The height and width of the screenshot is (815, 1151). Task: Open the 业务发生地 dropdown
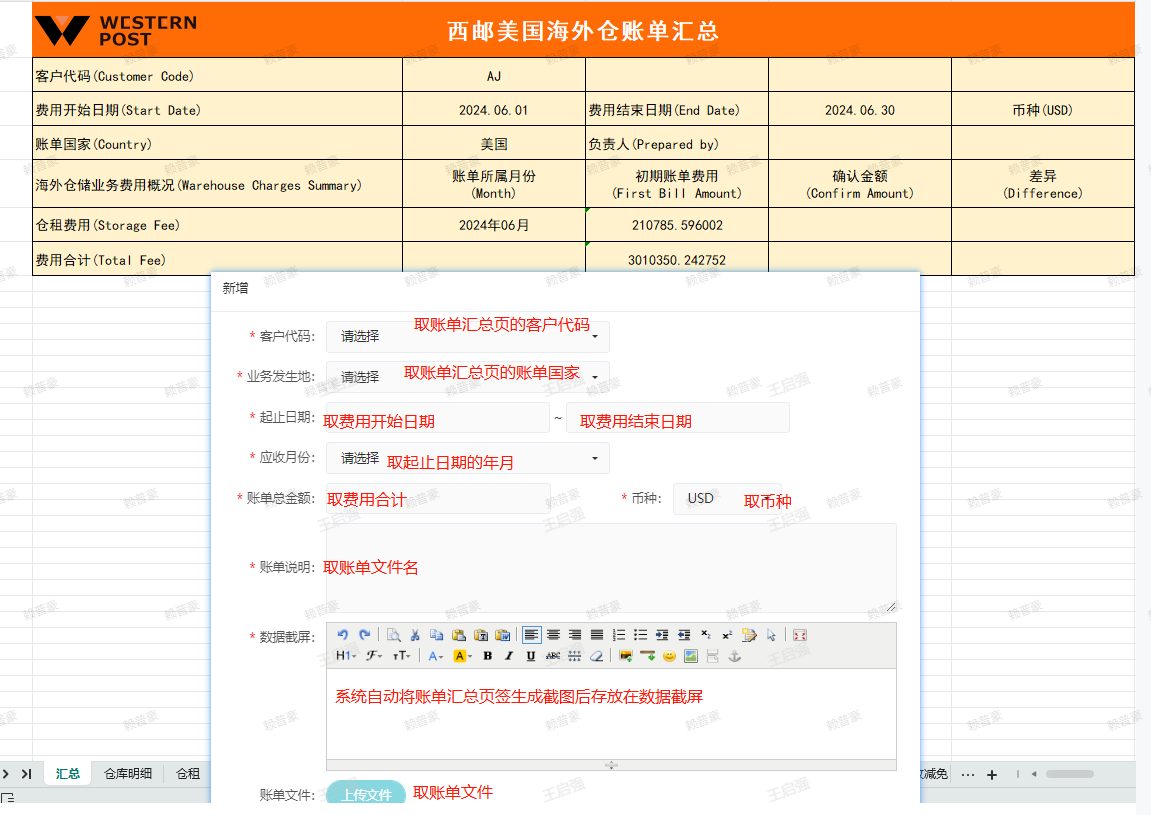[x=468, y=377]
